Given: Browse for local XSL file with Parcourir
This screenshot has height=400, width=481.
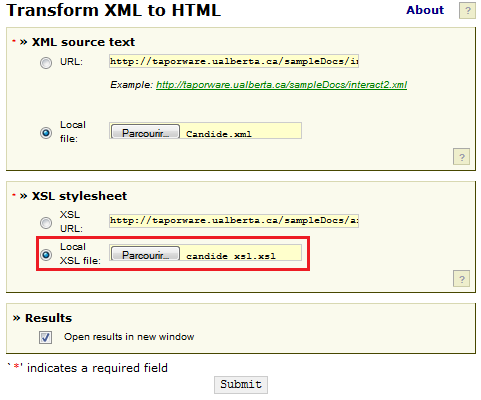Looking at the screenshot, I should (x=145, y=254).
